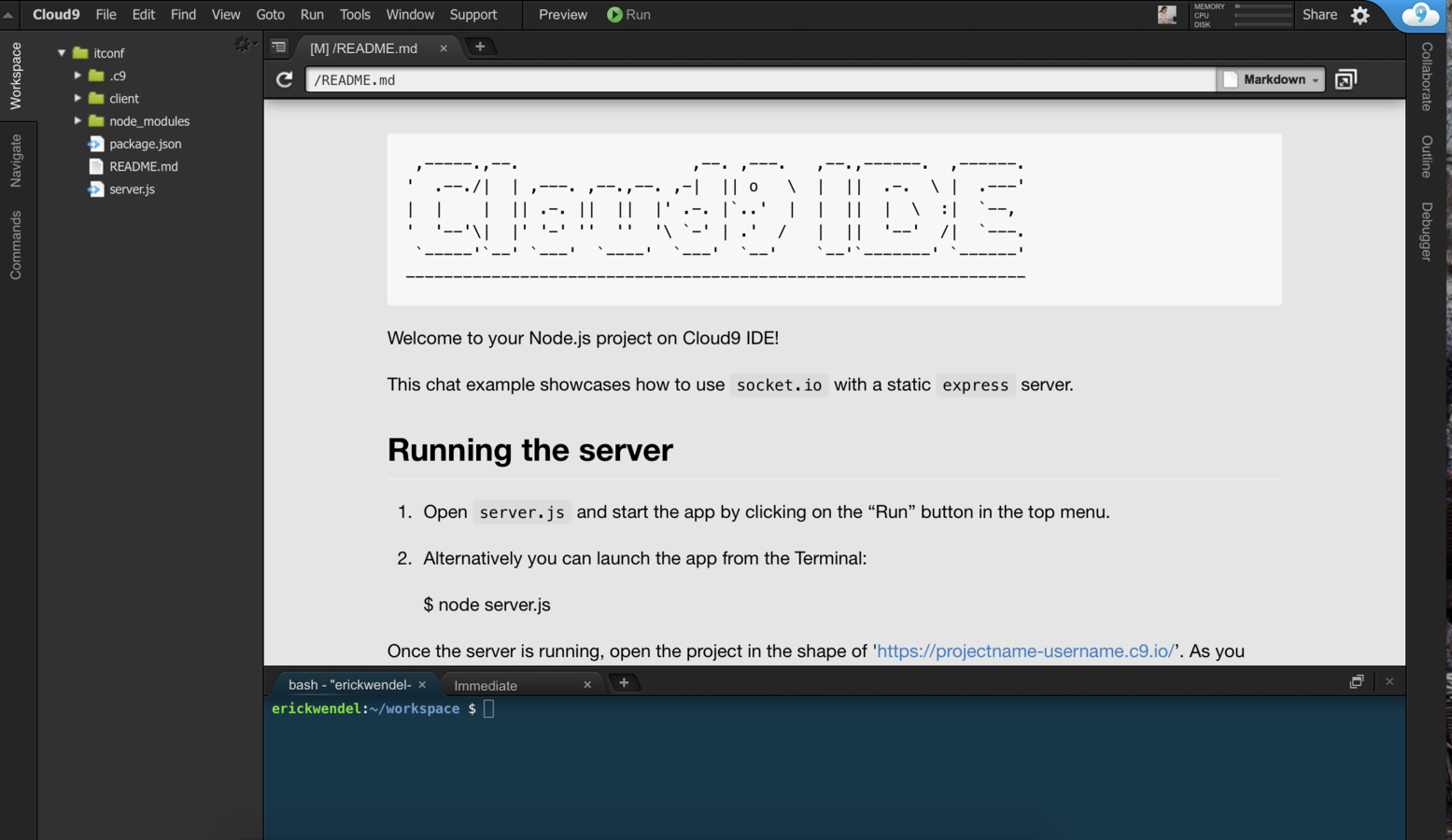
Task: Open the Debugger panel
Action: [1427, 232]
